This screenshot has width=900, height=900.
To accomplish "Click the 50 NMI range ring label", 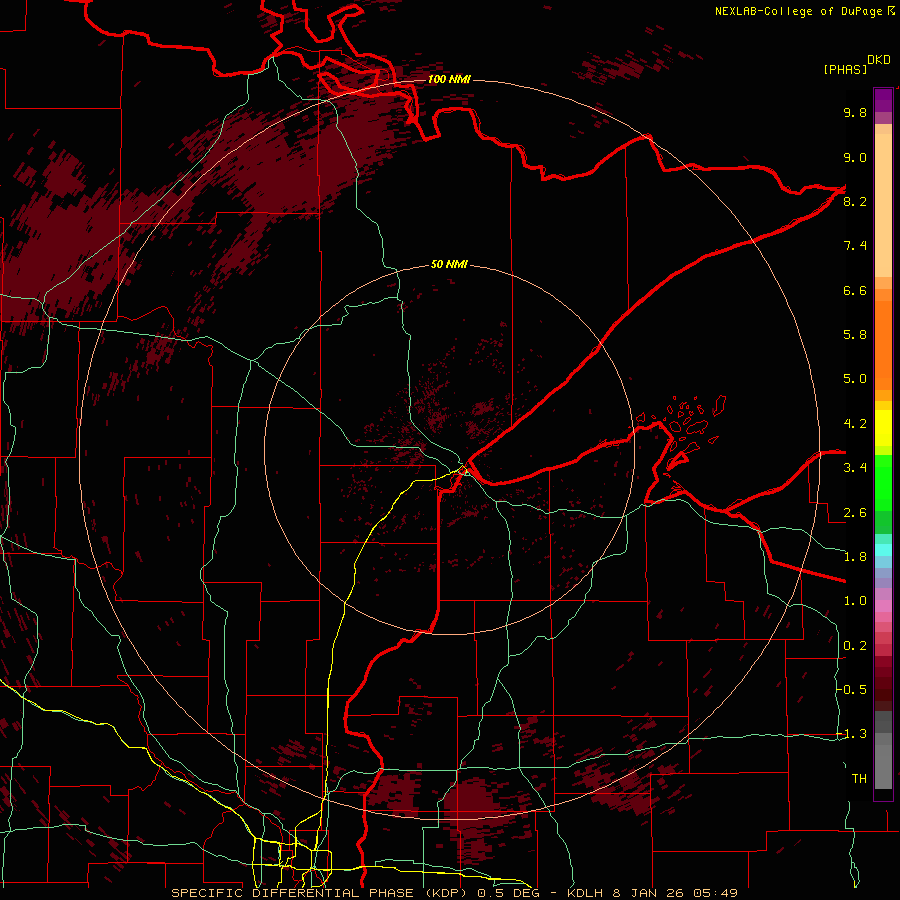I will tap(449, 265).
